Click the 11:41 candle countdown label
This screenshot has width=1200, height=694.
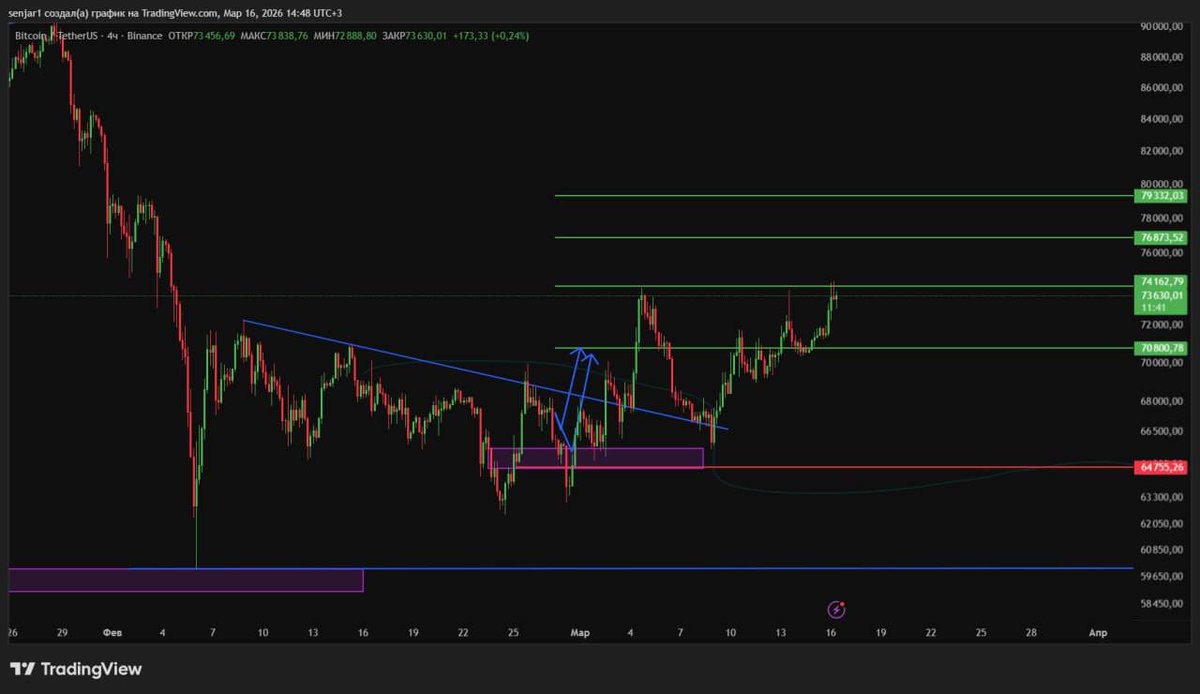pos(1152,308)
